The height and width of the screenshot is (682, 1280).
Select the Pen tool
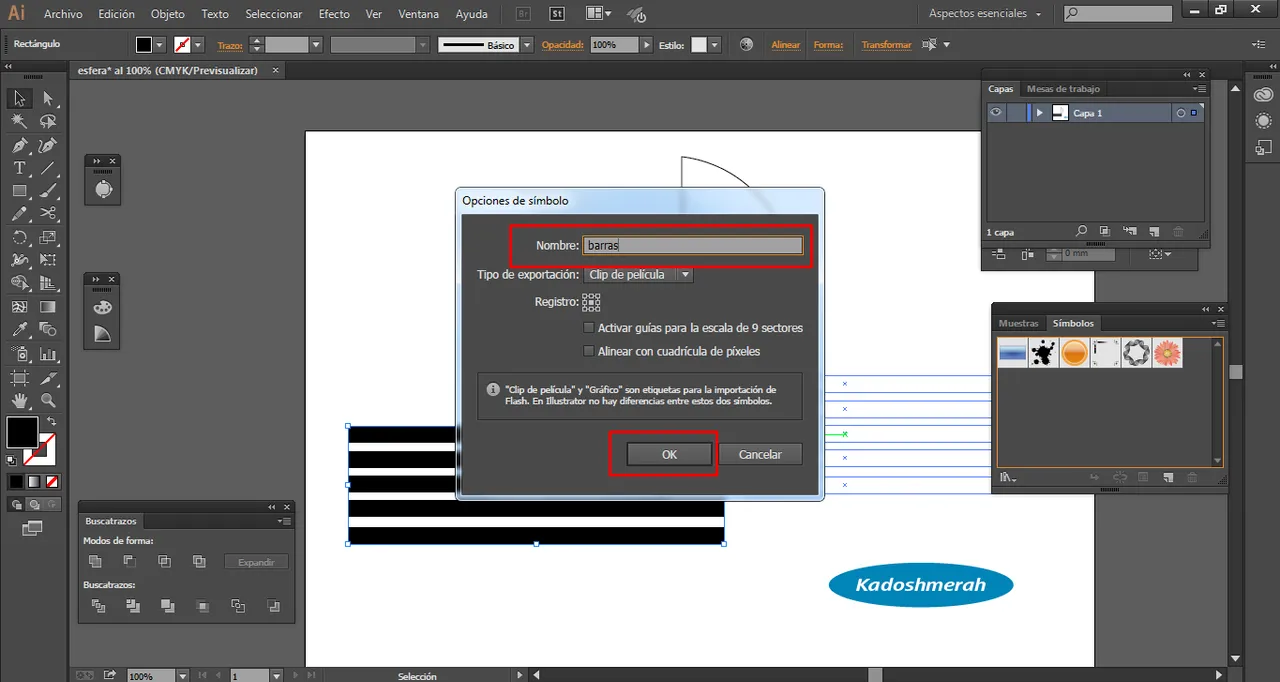[19, 146]
